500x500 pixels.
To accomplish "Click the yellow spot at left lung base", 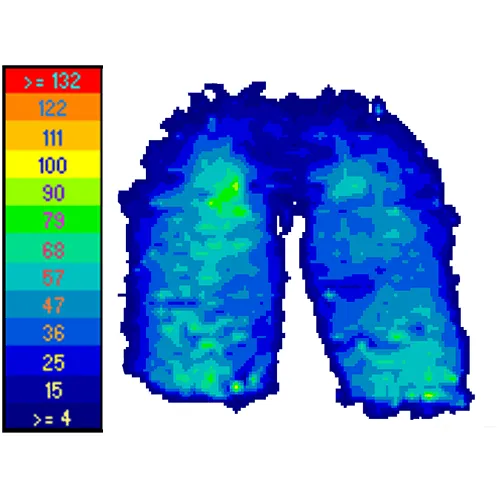I will coord(236,387).
